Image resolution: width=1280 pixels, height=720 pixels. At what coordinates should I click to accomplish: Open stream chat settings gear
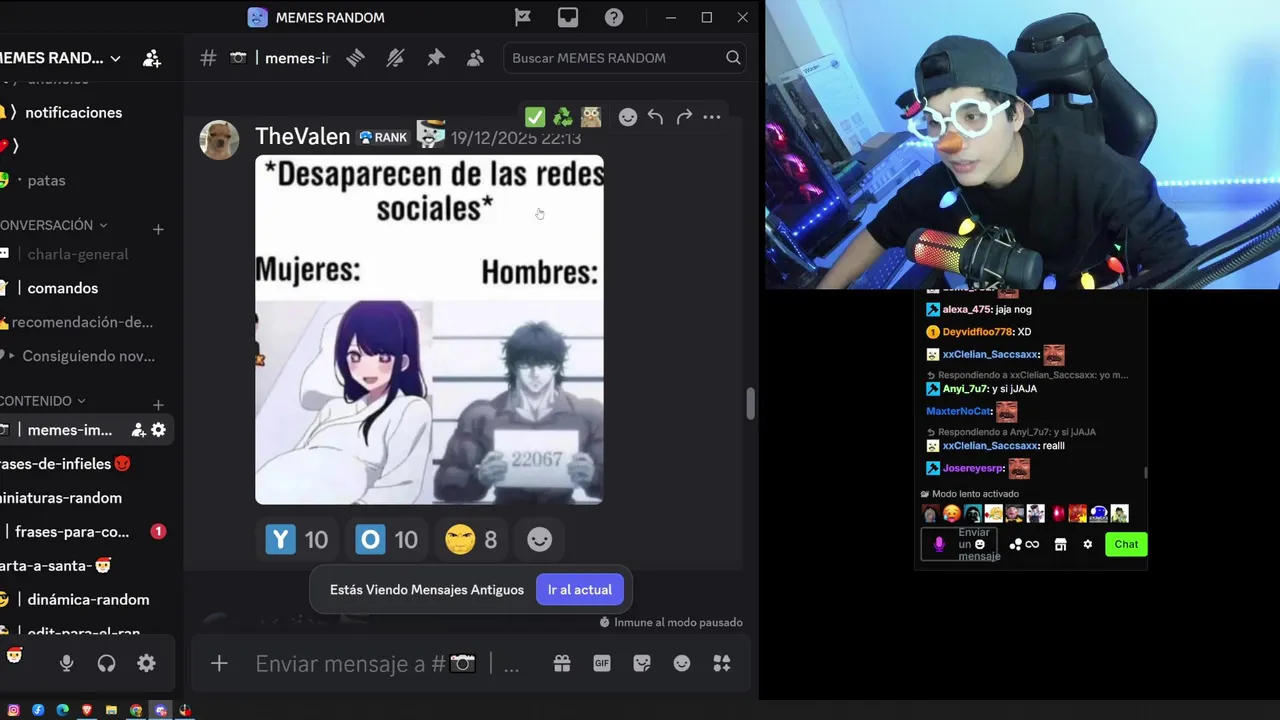tap(1088, 544)
